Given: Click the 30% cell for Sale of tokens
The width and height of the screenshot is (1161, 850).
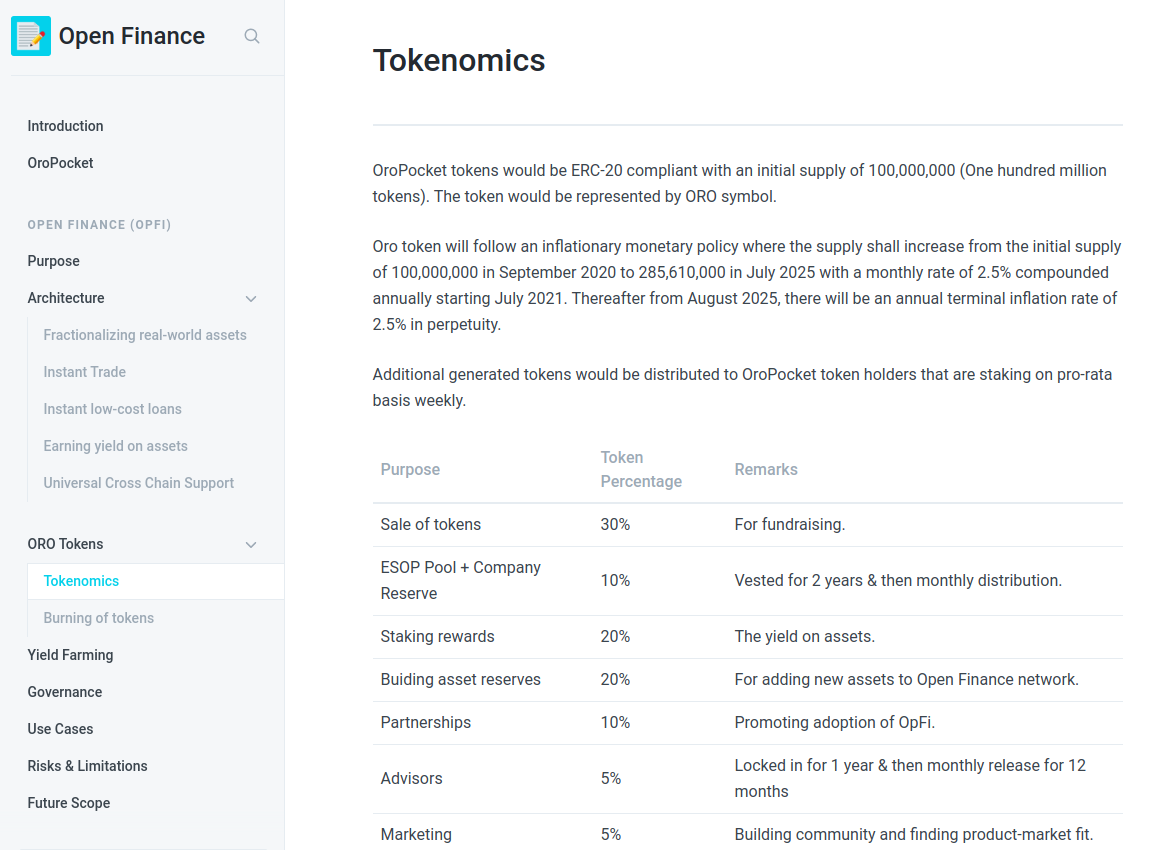Looking at the screenshot, I should [x=615, y=524].
